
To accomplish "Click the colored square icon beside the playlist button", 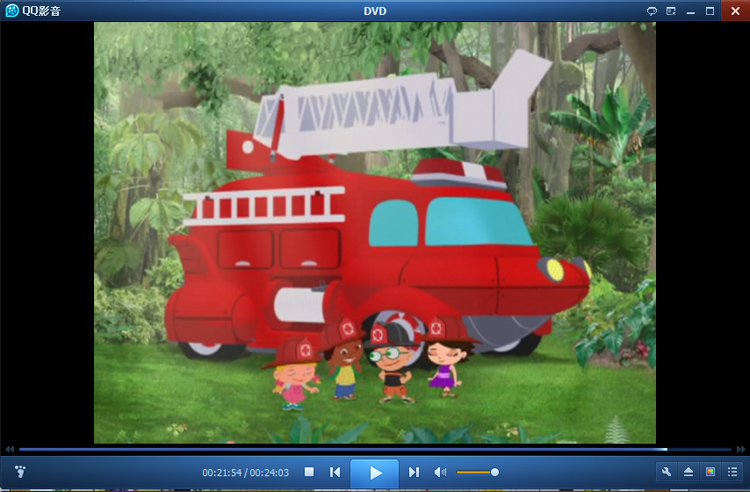I will coord(710,472).
